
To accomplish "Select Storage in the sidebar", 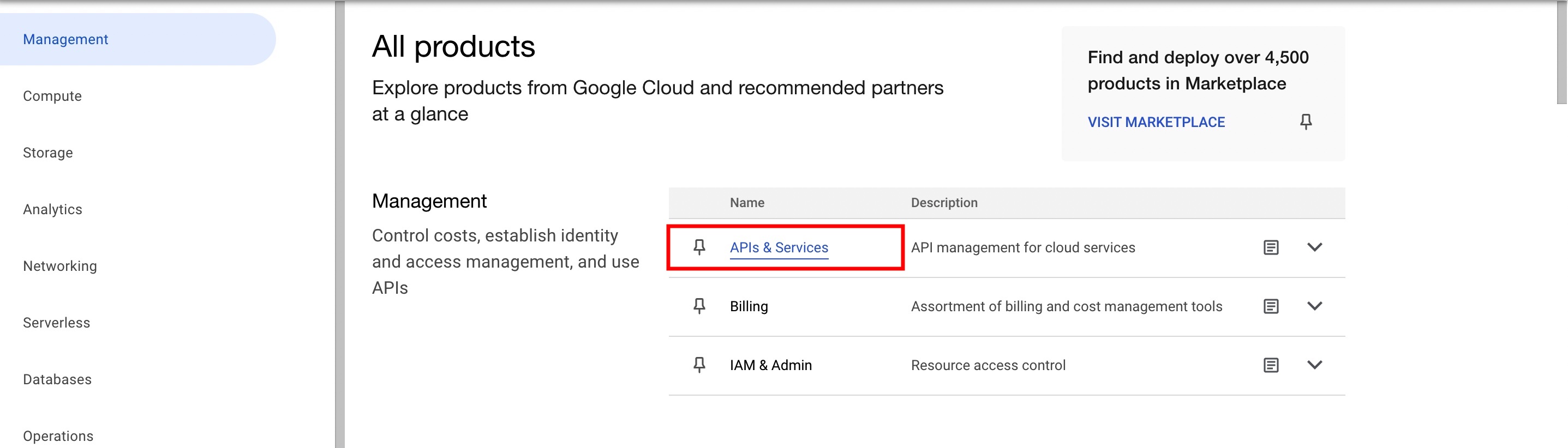I will pos(48,153).
